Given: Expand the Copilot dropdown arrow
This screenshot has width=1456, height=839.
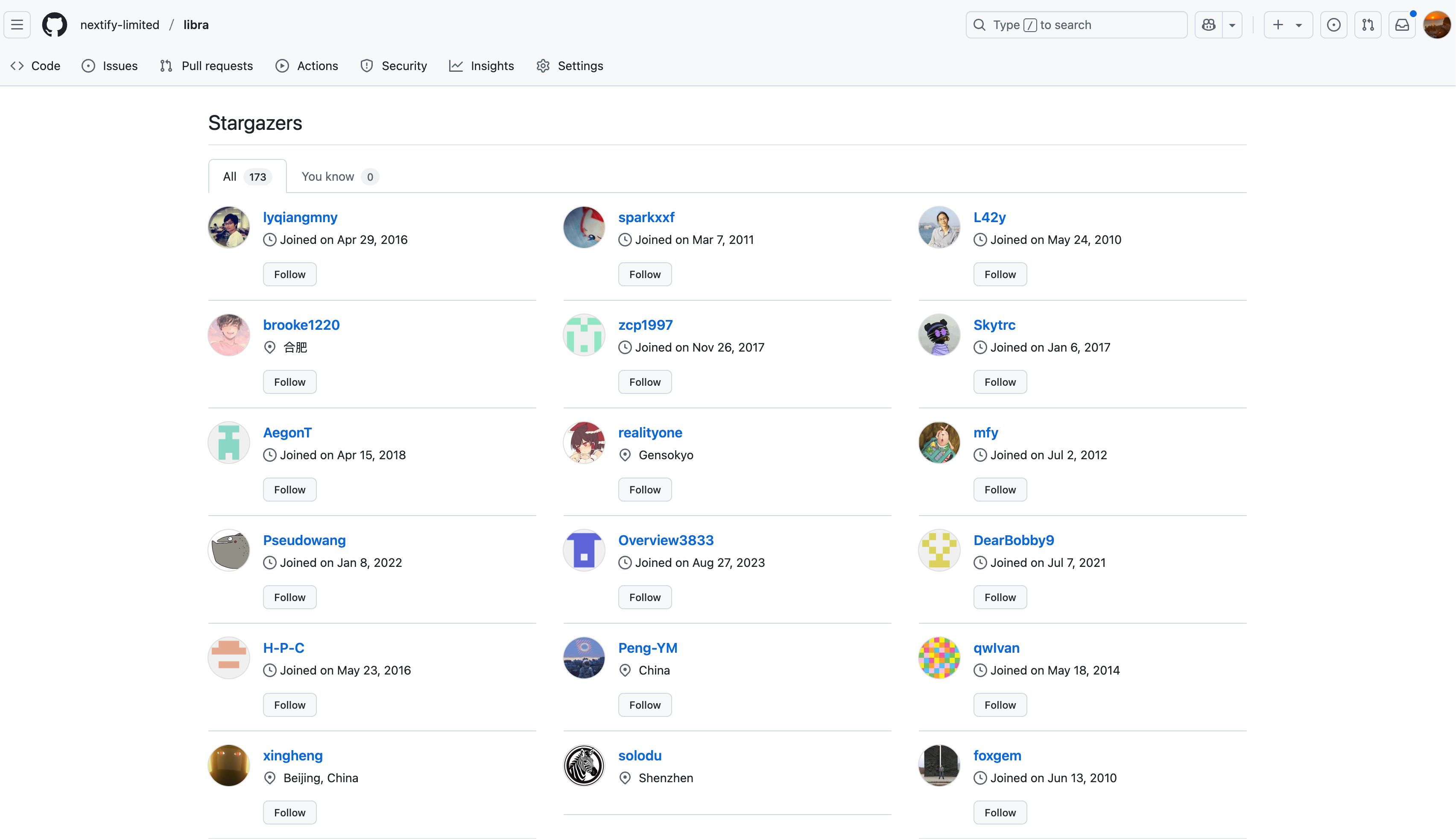Looking at the screenshot, I should (x=1232, y=25).
